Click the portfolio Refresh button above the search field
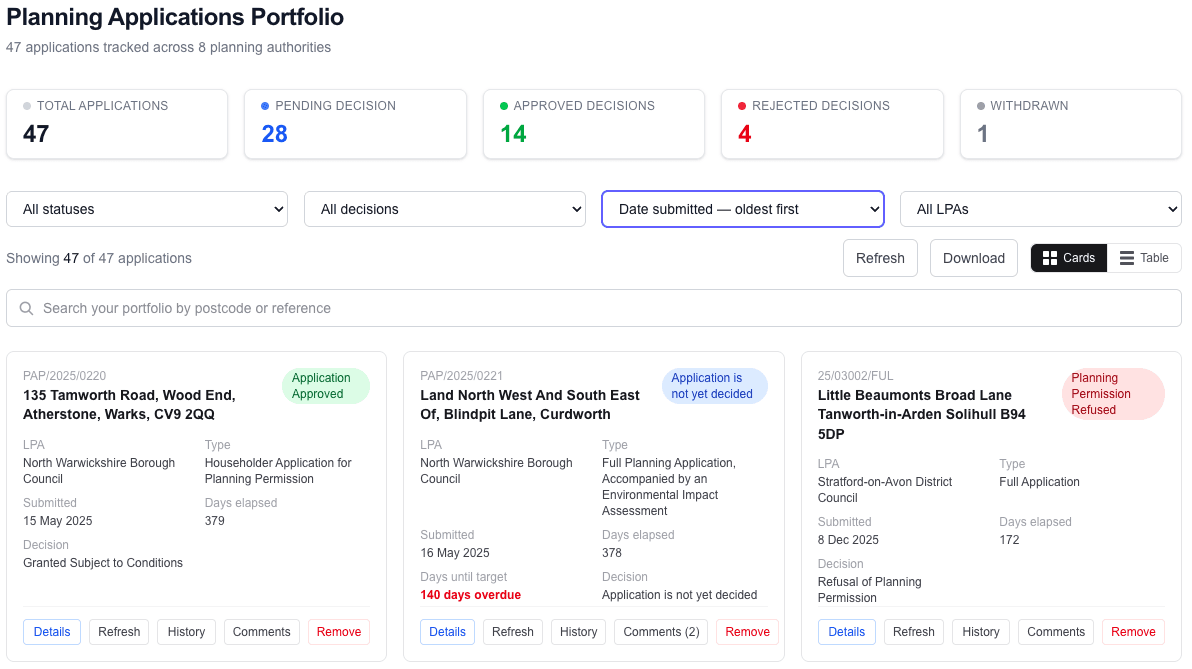The width and height of the screenshot is (1192, 669). [x=880, y=258]
